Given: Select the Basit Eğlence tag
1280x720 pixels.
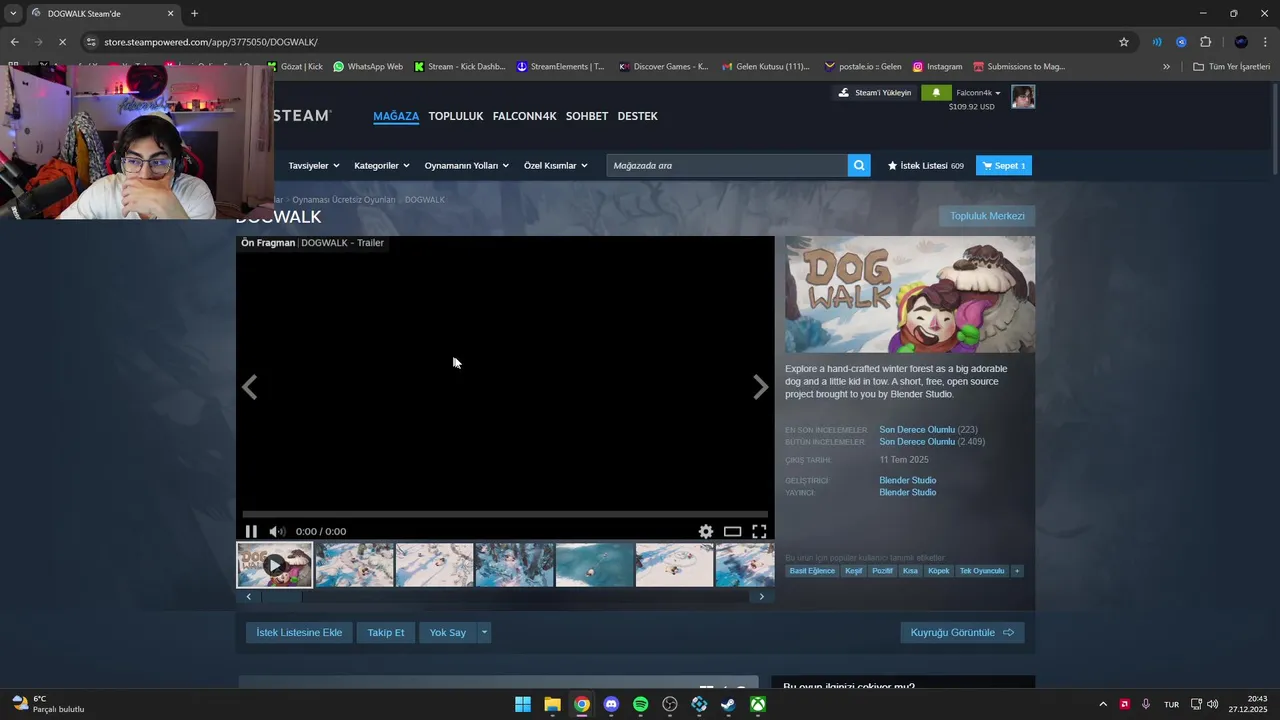Looking at the screenshot, I should 812,571.
